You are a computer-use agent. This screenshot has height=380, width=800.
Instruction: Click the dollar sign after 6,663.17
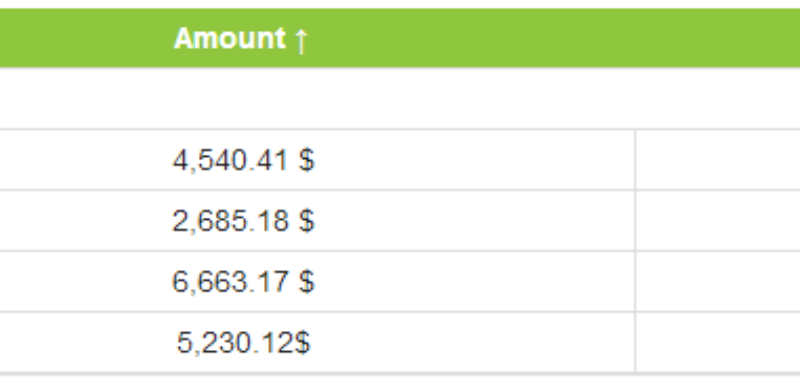point(307,282)
